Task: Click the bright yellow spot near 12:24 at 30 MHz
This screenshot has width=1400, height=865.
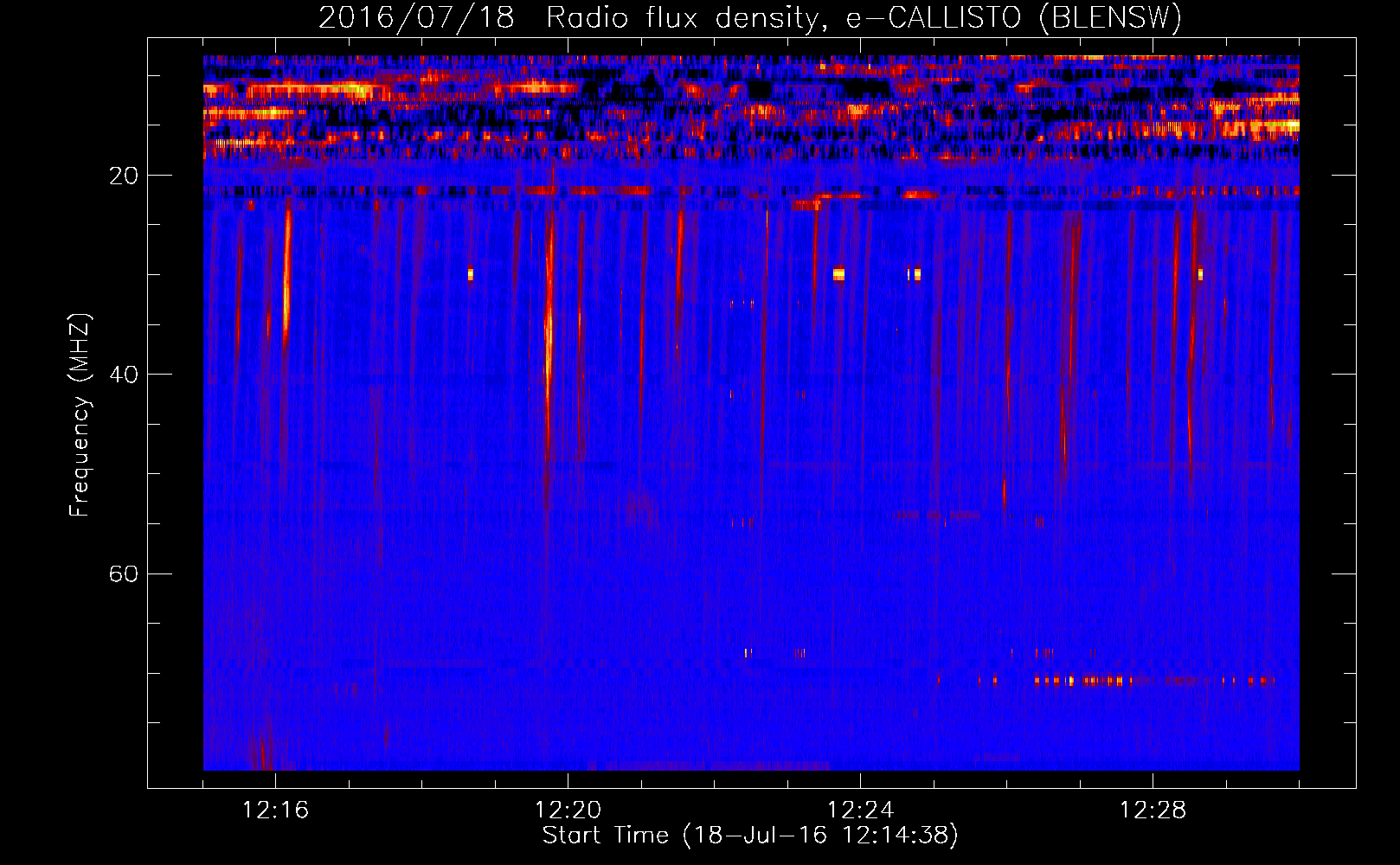Action: (x=838, y=274)
